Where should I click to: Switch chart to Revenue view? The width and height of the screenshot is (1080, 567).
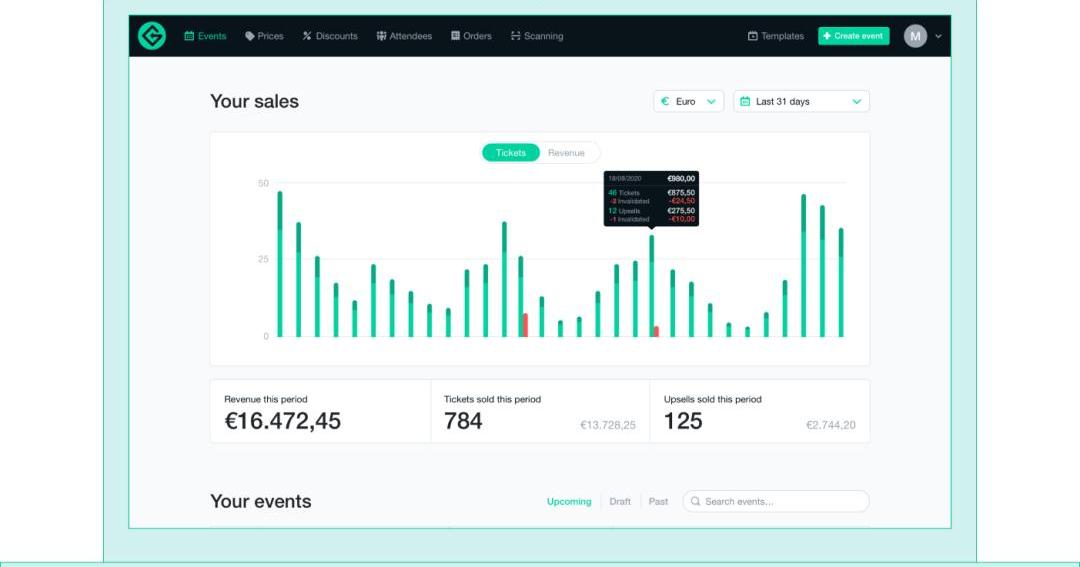[566, 153]
